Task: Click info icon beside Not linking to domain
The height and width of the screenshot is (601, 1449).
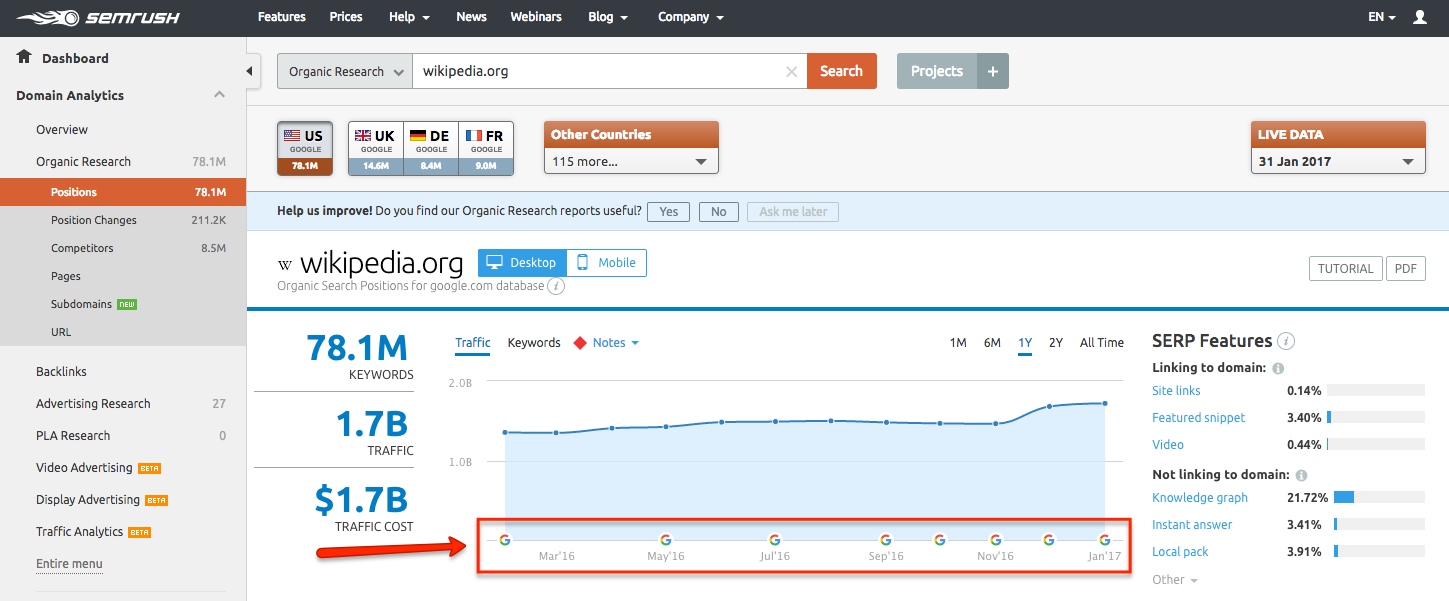Action: pyautogui.click(x=1301, y=476)
